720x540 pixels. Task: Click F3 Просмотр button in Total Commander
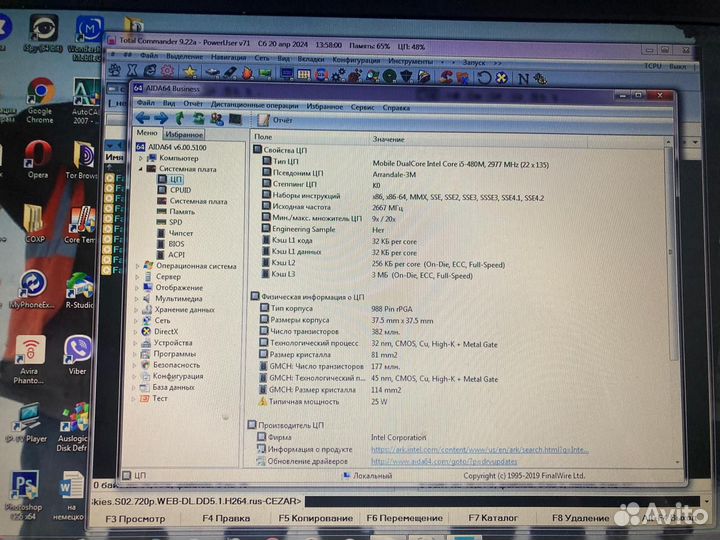tap(135, 519)
